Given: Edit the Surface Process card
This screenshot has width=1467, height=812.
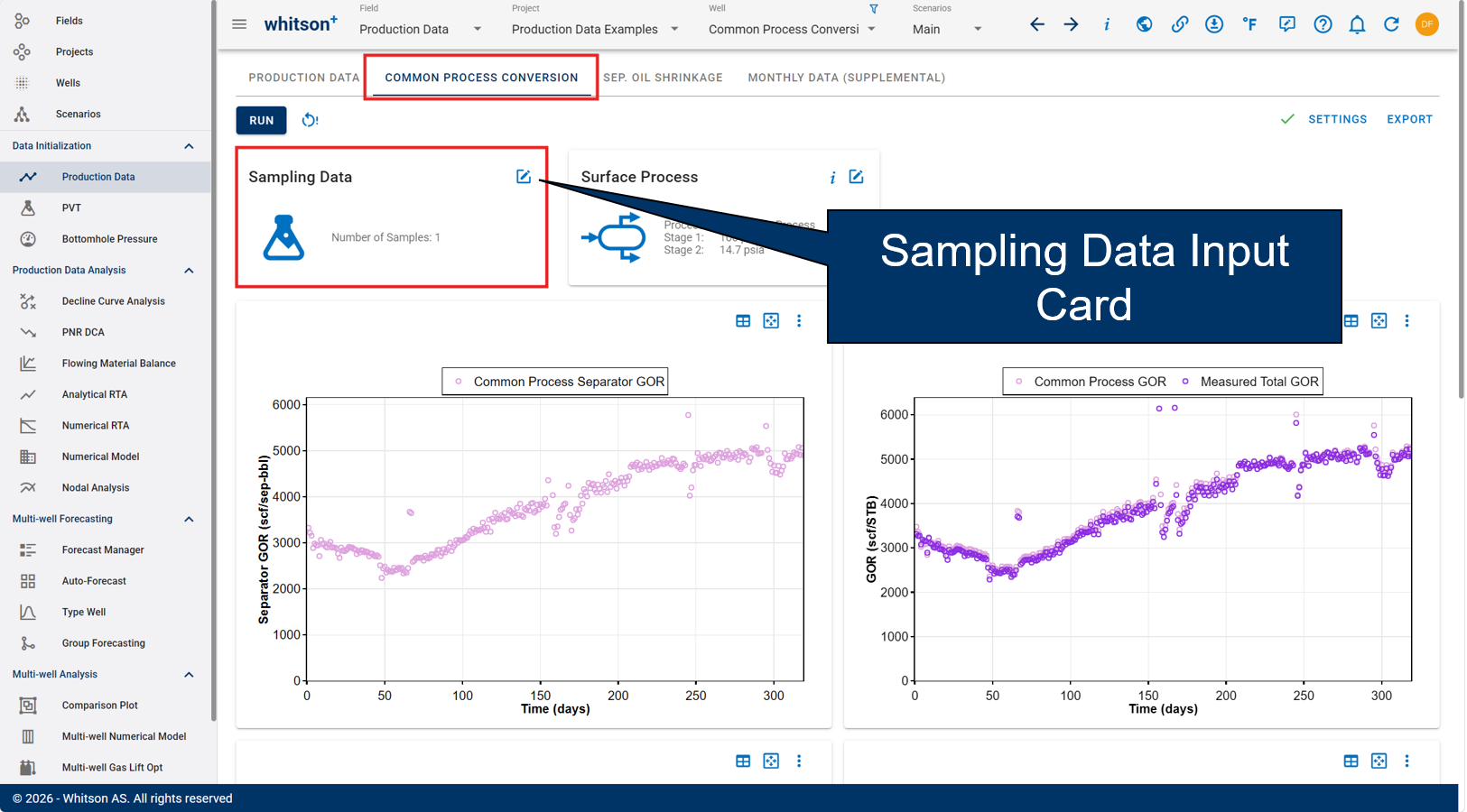Looking at the screenshot, I should [x=856, y=177].
